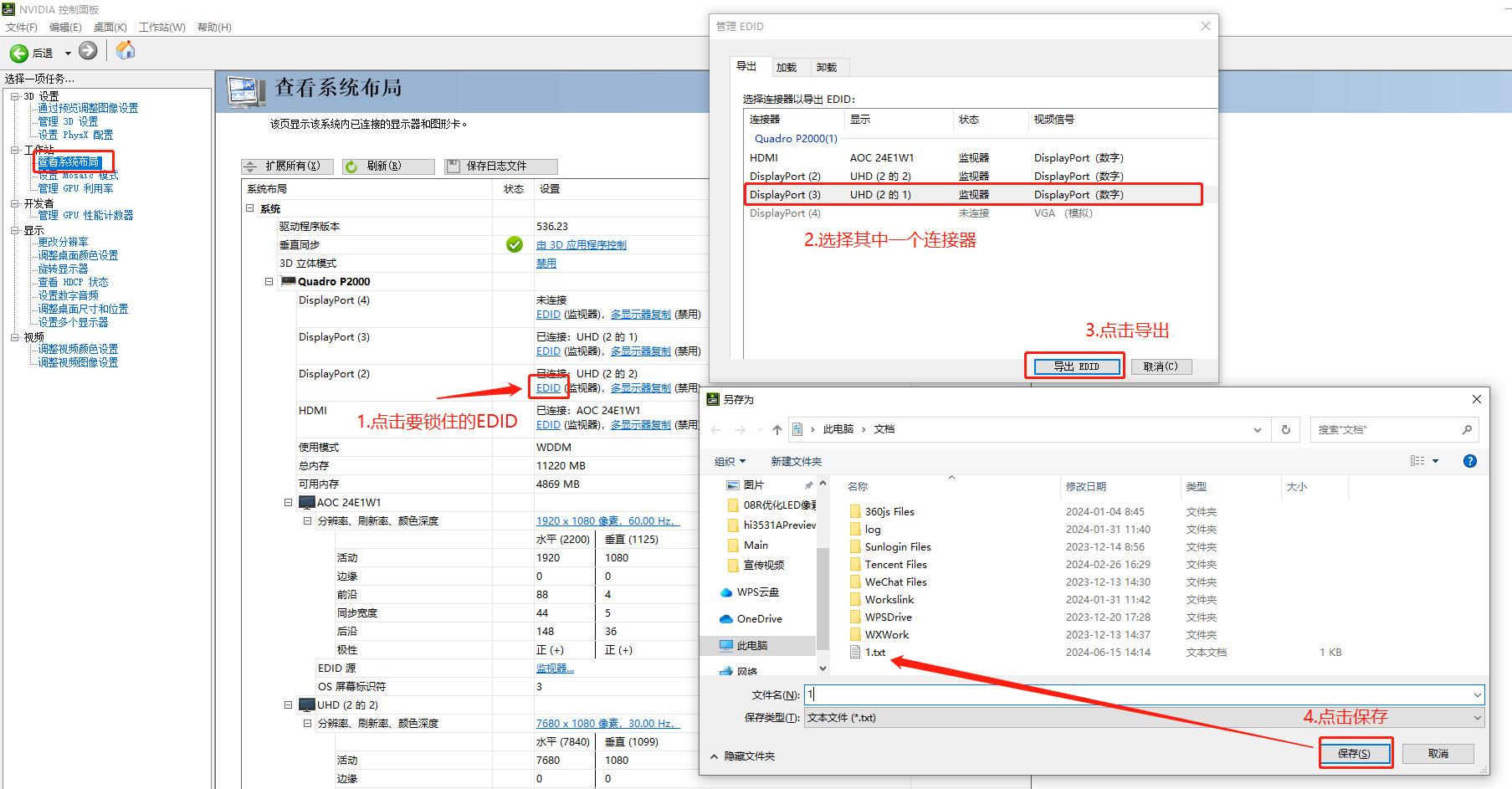Open the view options dropdown arrow
The height and width of the screenshot is (789, 1512).
pyautogui.click(x=1435, y=461)
